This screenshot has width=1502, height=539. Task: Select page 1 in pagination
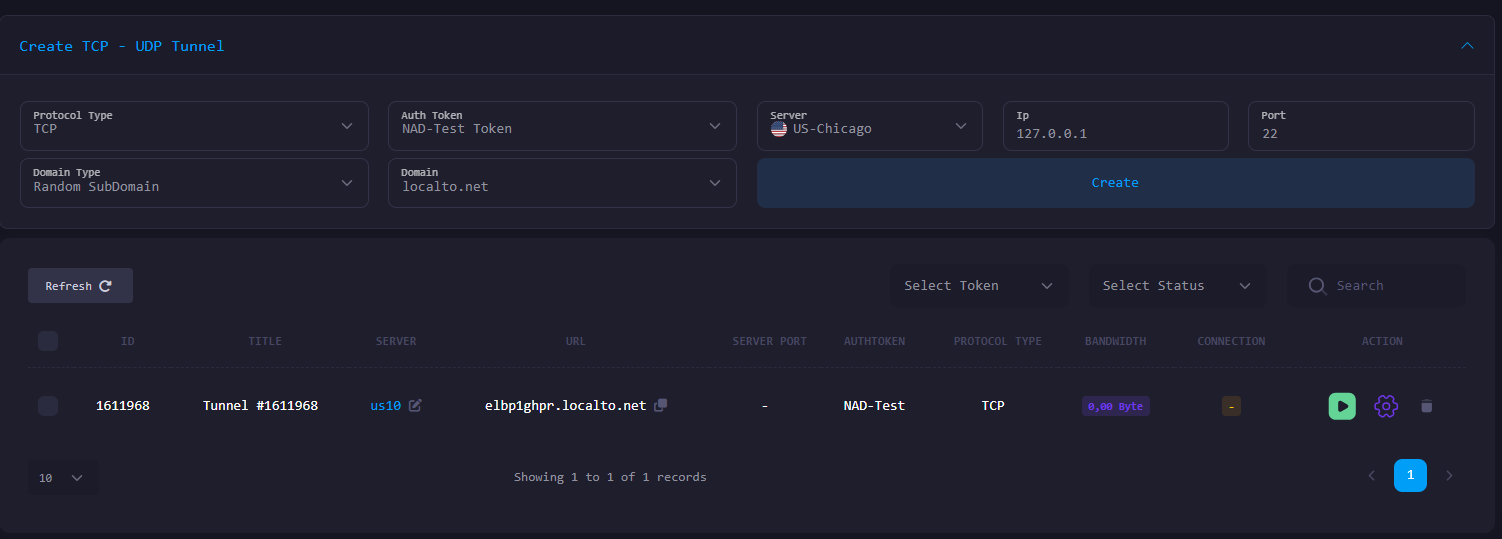tap(1410, 475)
